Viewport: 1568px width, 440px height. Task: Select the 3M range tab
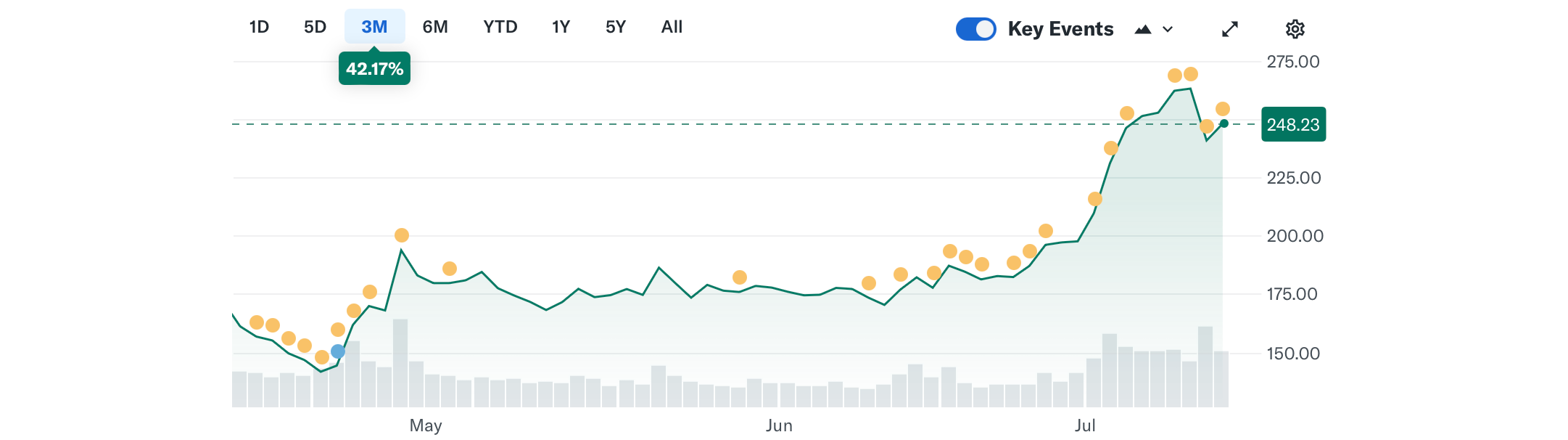[374, 27]
